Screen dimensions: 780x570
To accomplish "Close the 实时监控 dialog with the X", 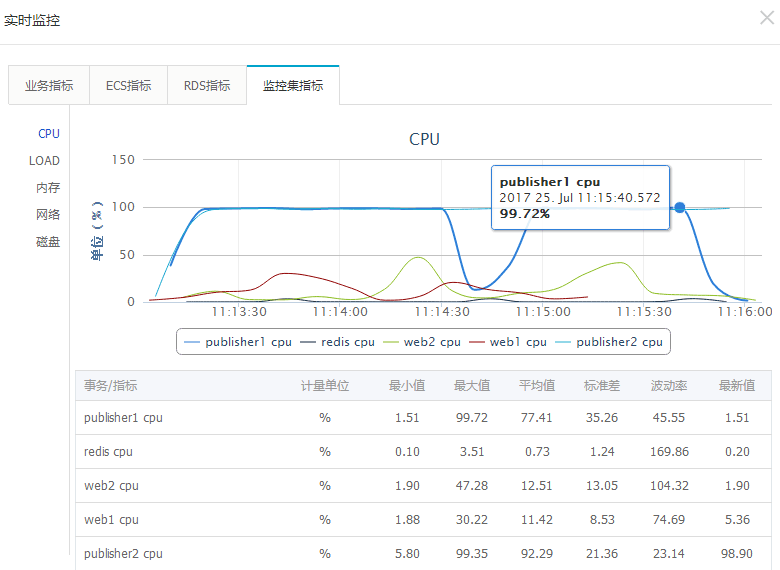I will pos(767,18).
